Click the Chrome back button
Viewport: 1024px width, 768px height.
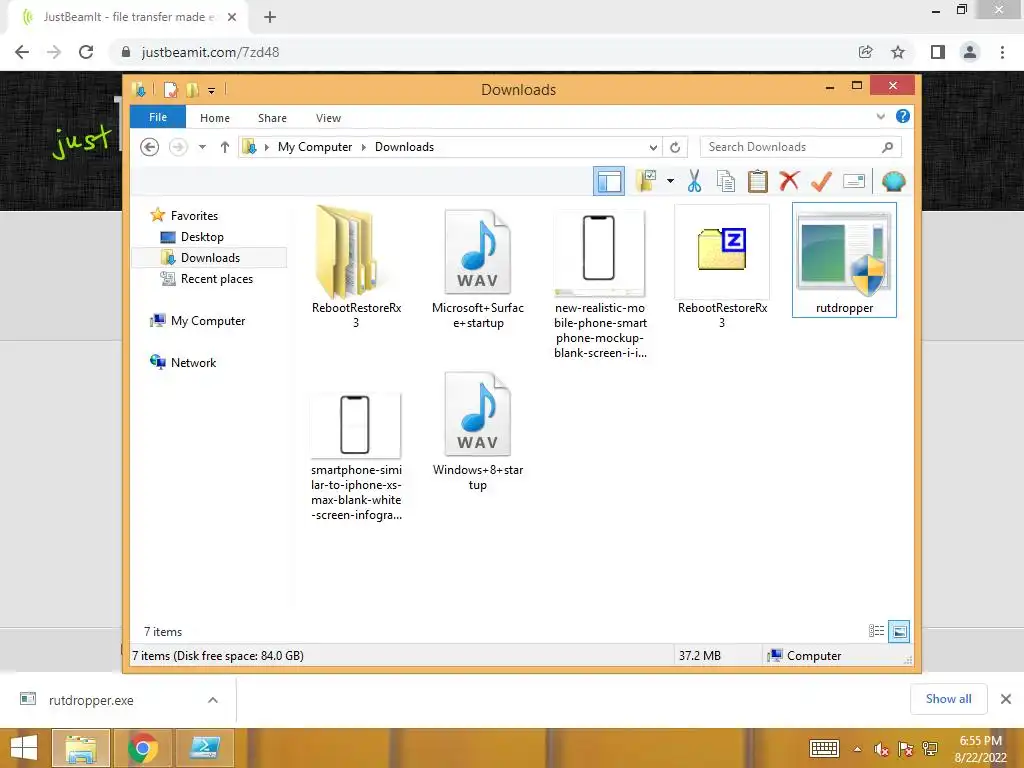[22, 52]
